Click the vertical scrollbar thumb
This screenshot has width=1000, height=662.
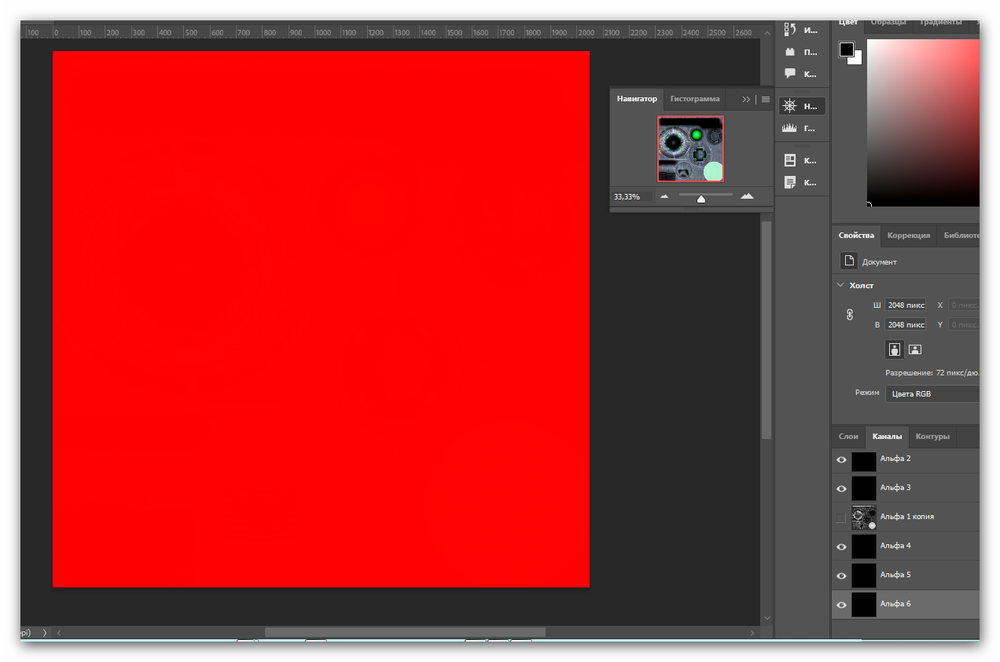tap(767, 330)
